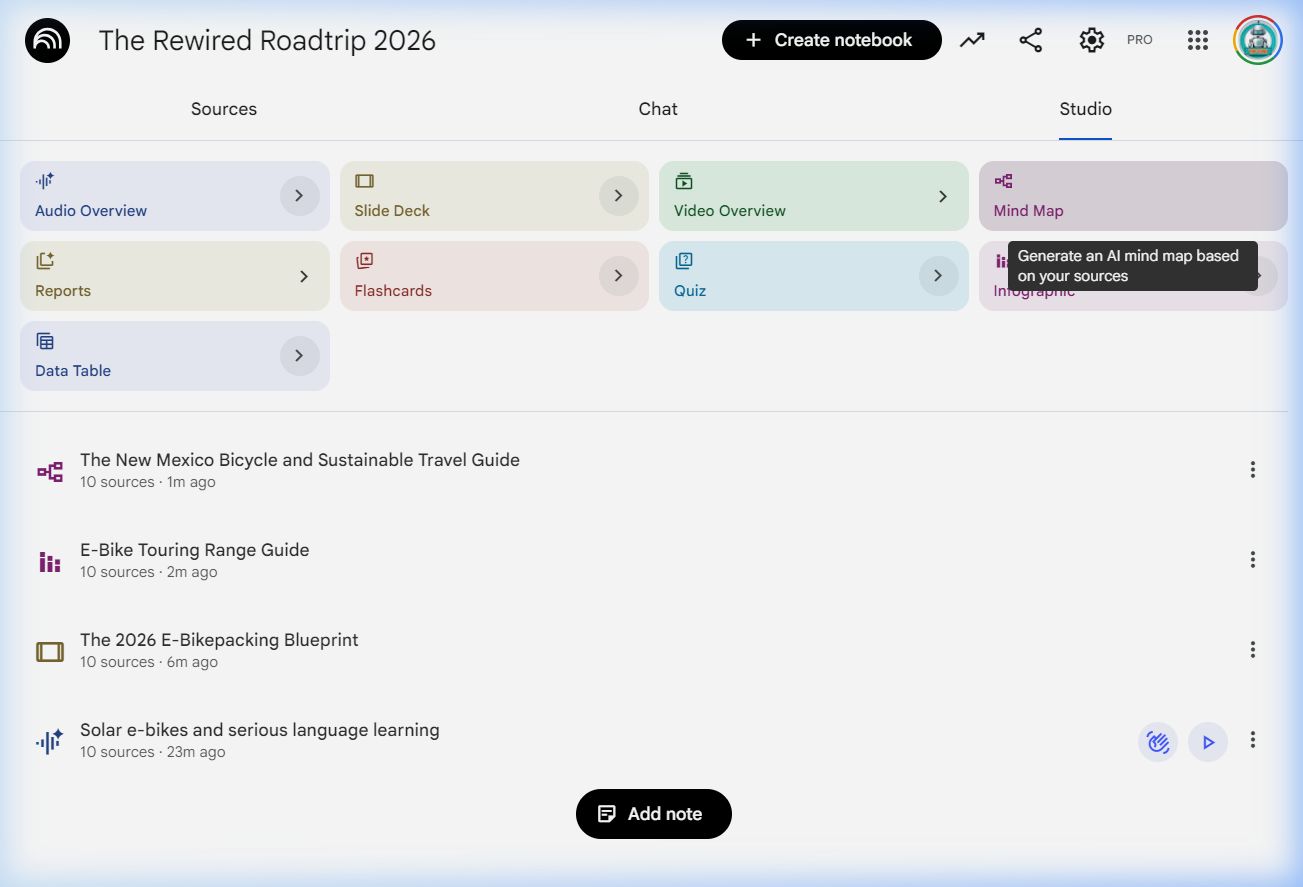This screenshot has width=1303, height=887.
Task: Expand Slide Deck options chevron
Action: tap(618, 196)
